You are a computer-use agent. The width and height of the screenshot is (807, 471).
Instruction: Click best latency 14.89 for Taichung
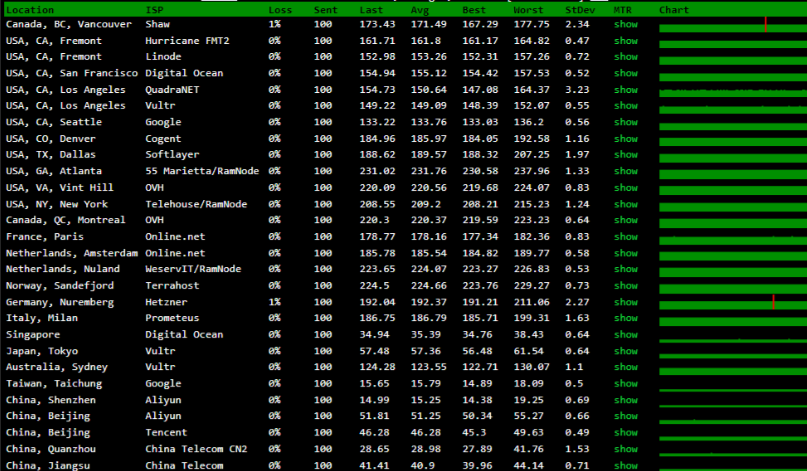(477, 383)
